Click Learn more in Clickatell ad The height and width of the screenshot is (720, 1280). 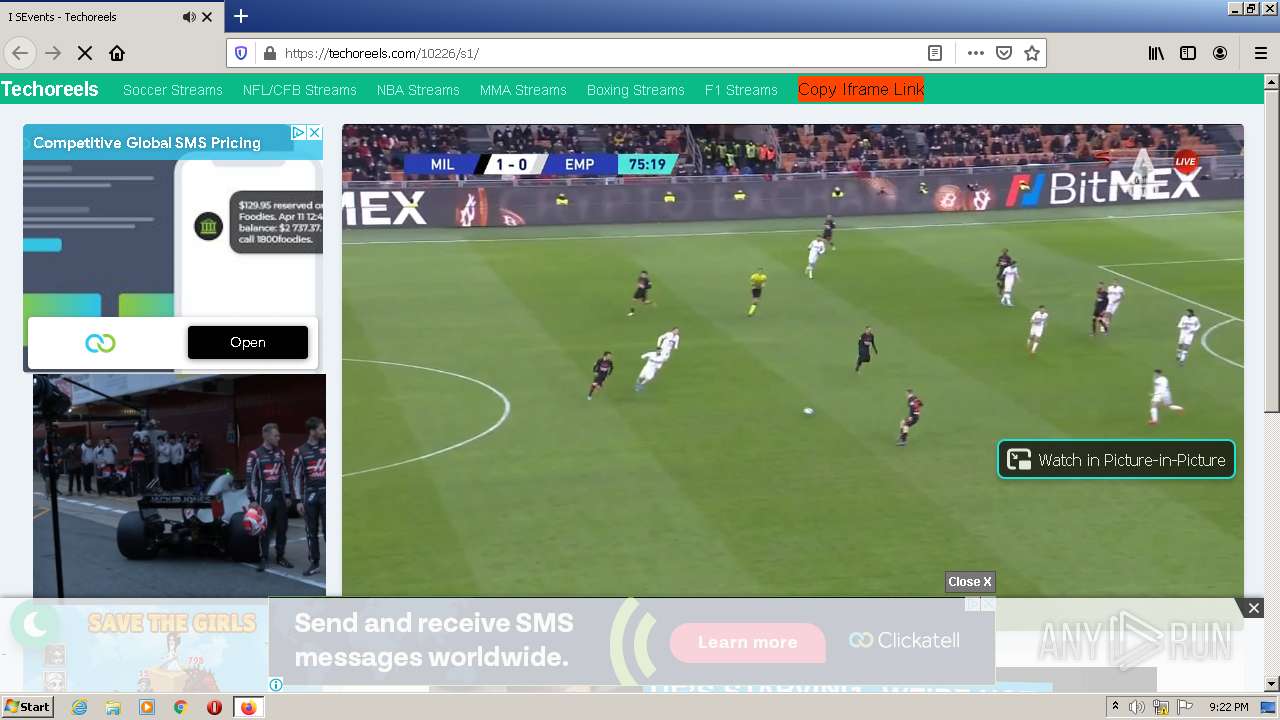click(x=747, y=642)
